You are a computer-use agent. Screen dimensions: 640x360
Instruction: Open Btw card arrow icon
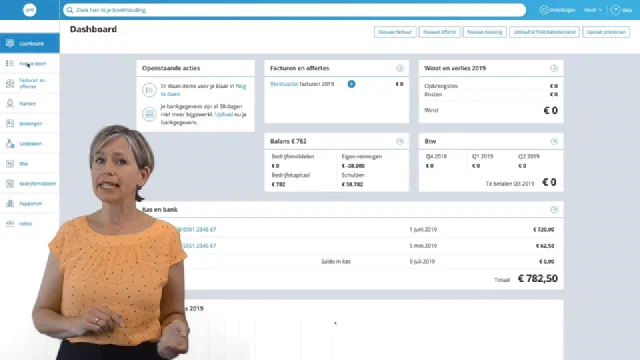click(554, 141)
